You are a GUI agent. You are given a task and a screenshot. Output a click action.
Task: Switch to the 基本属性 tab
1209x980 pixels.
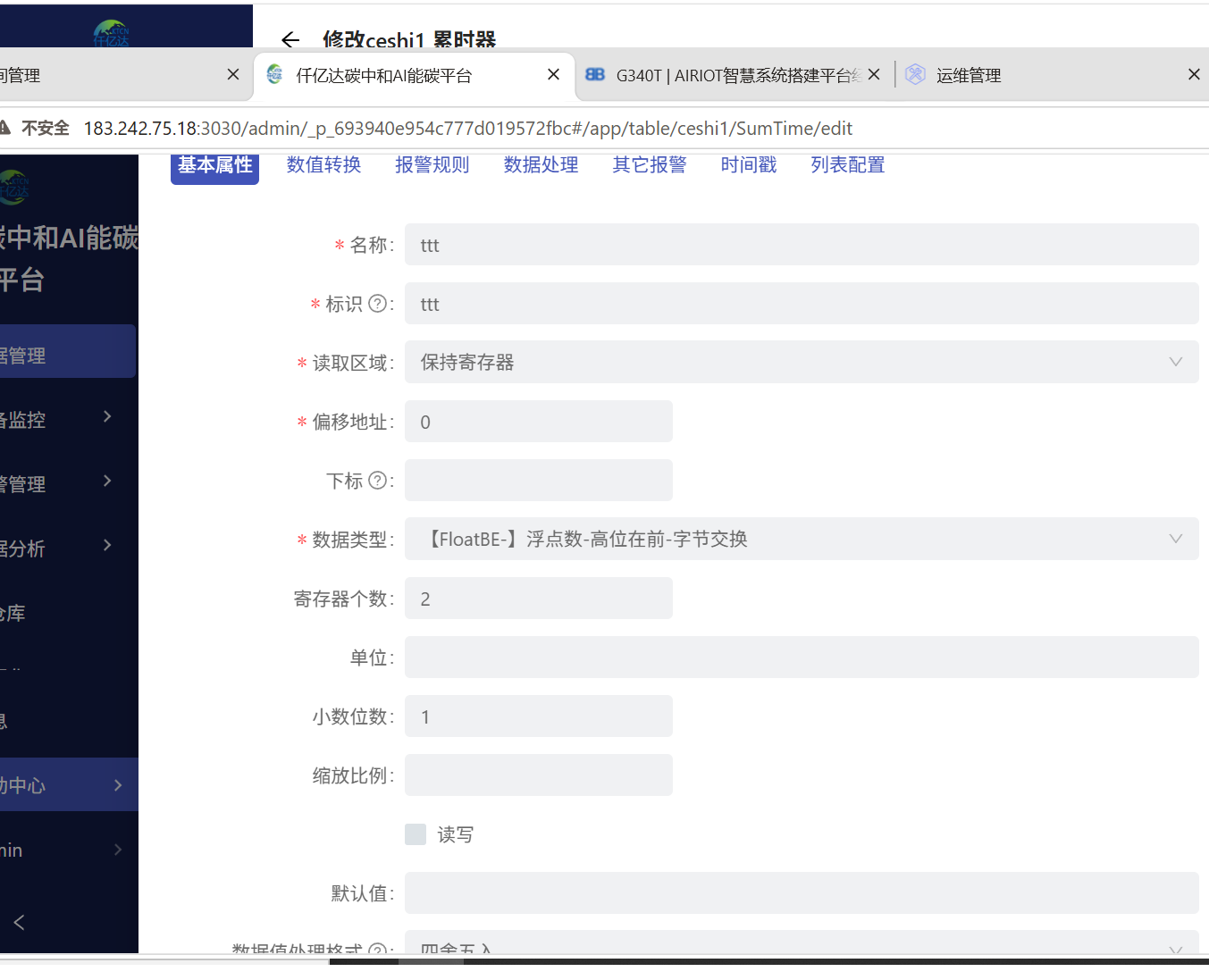click(x=214, y=166)
